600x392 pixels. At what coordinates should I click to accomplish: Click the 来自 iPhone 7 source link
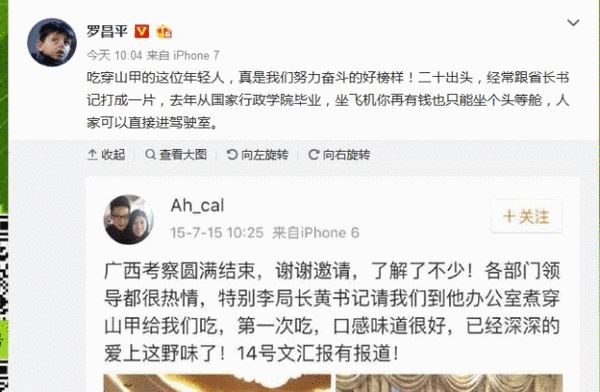tap(183, 56)
